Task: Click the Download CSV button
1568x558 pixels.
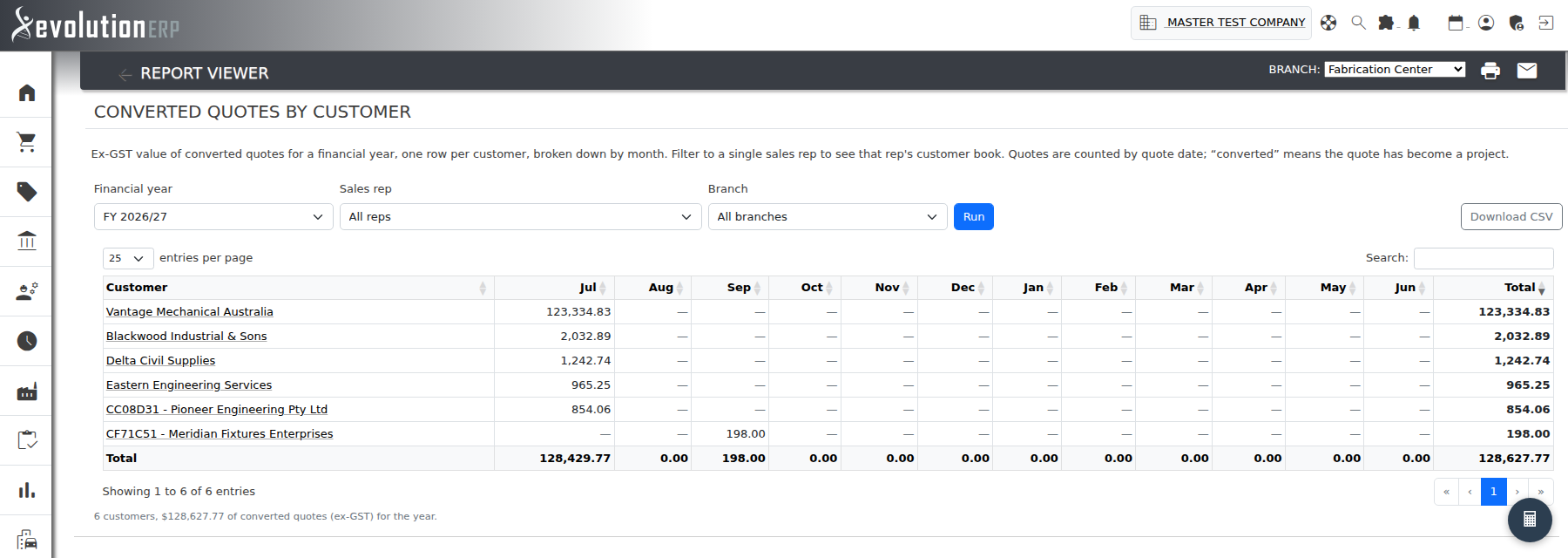Action: pos(1511,216)
